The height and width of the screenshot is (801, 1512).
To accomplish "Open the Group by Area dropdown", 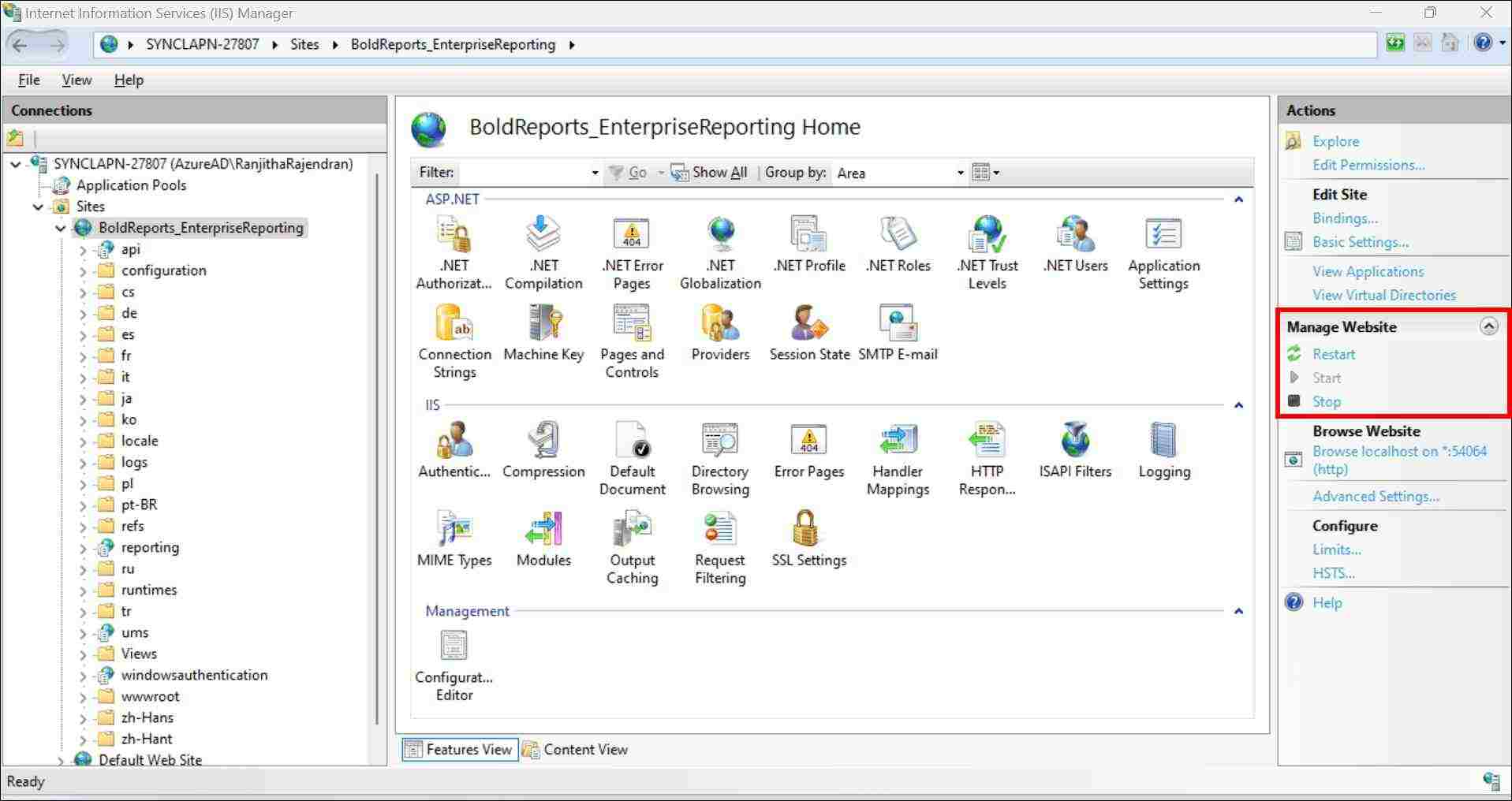I will [x=960, y=173].
